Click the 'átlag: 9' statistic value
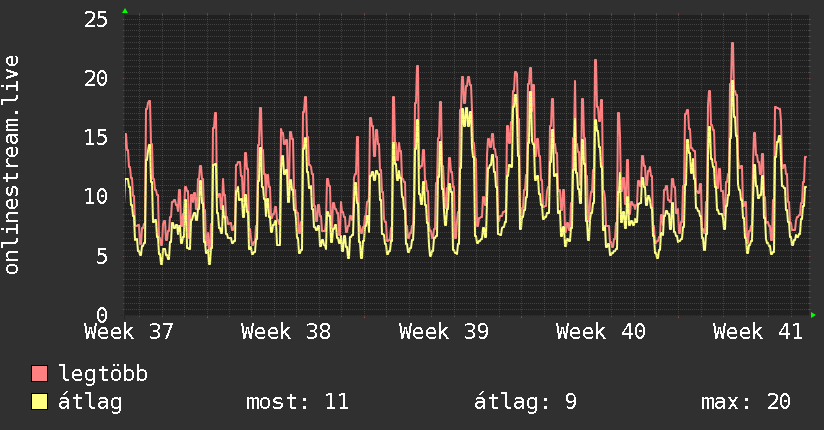 (x=525, y=402)
